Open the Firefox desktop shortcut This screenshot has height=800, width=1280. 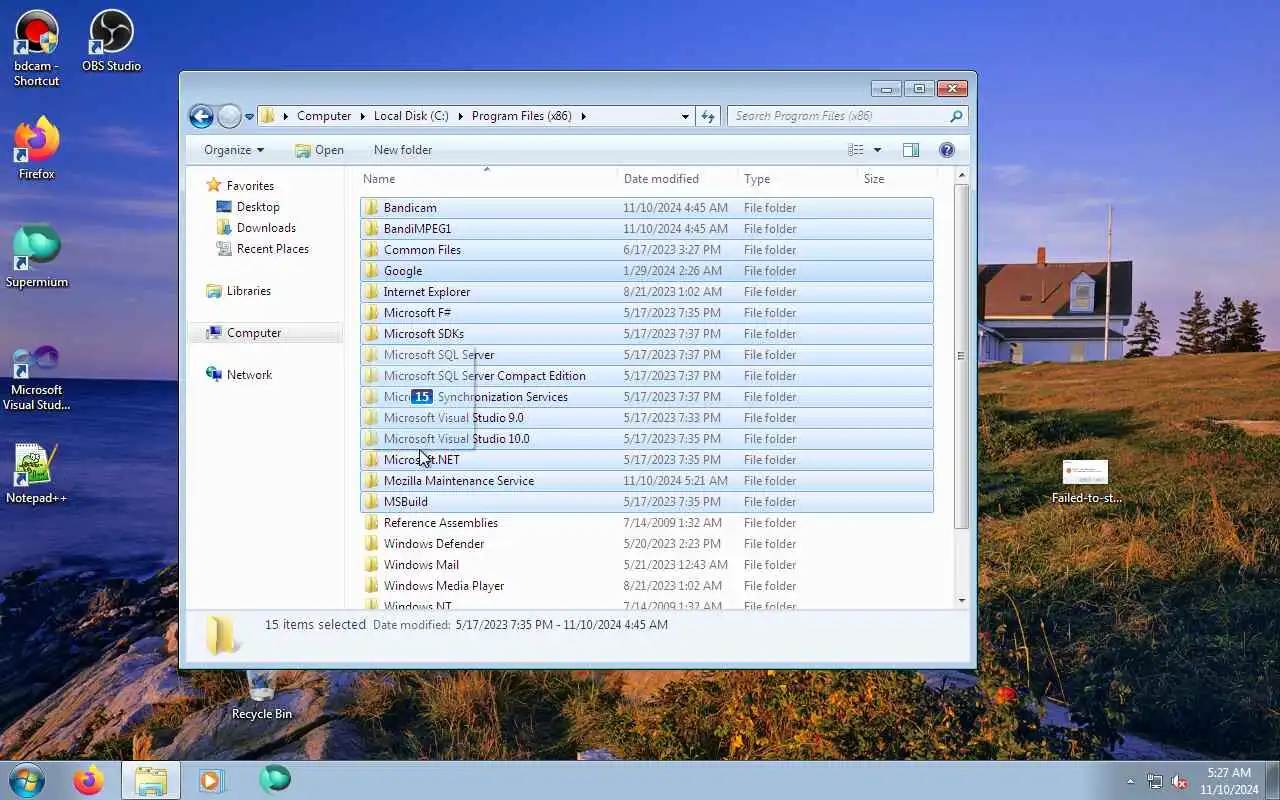(x=37, y=149)
